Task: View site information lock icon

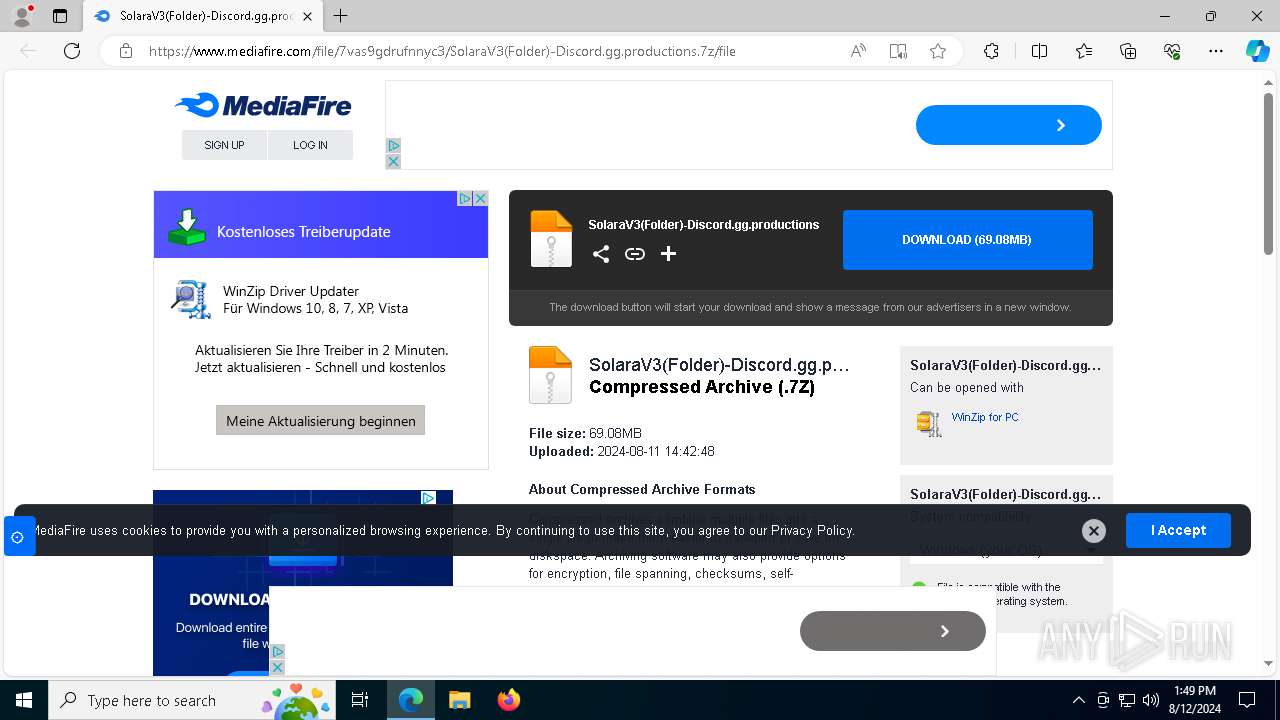Action: click(126, 51)
